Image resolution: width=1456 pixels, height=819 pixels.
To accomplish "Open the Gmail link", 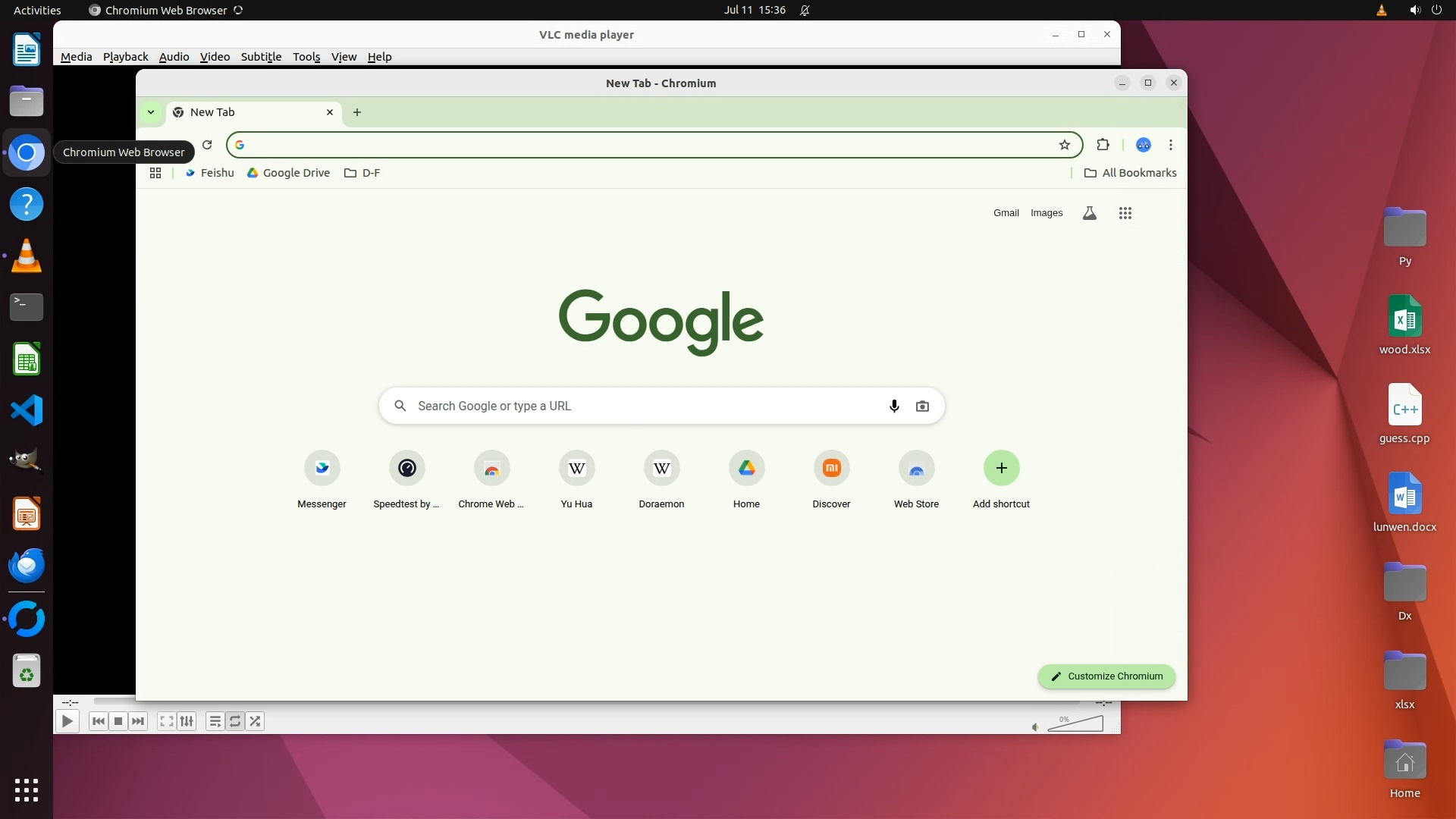I will [1006, 213].
